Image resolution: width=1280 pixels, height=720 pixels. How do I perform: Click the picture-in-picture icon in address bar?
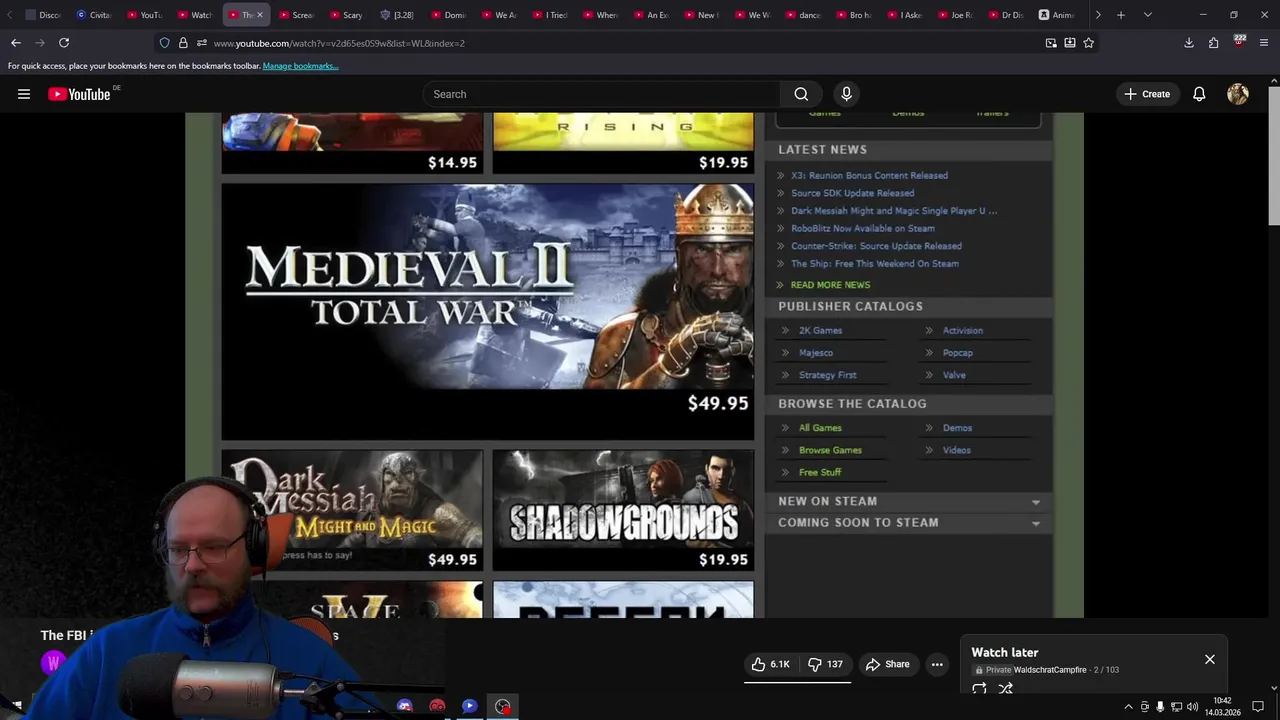[x=1051, y=43]
